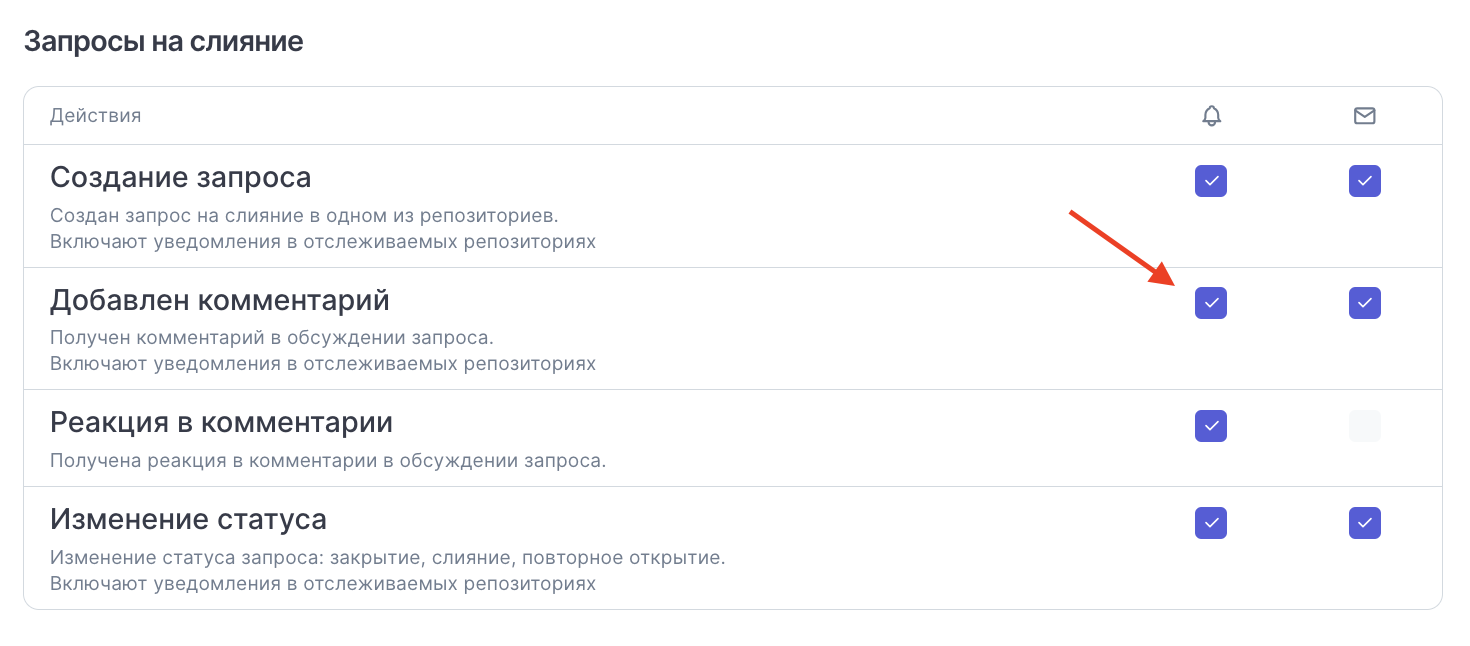Screen dimensions: 1470x646
Task: Click the Действия column header
Action: pos(95,116)
